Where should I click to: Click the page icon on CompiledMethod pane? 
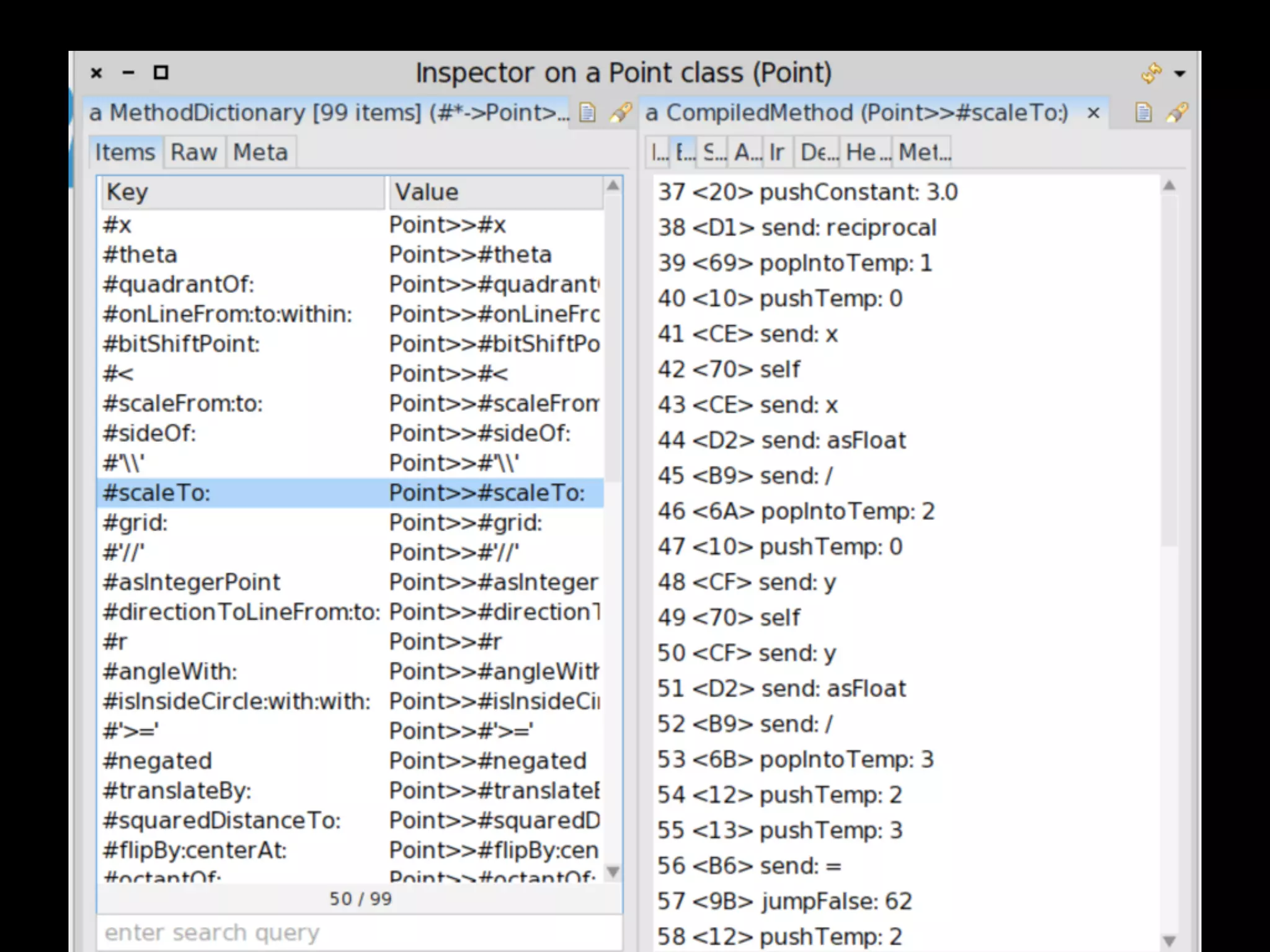[x=1143, y=113]
